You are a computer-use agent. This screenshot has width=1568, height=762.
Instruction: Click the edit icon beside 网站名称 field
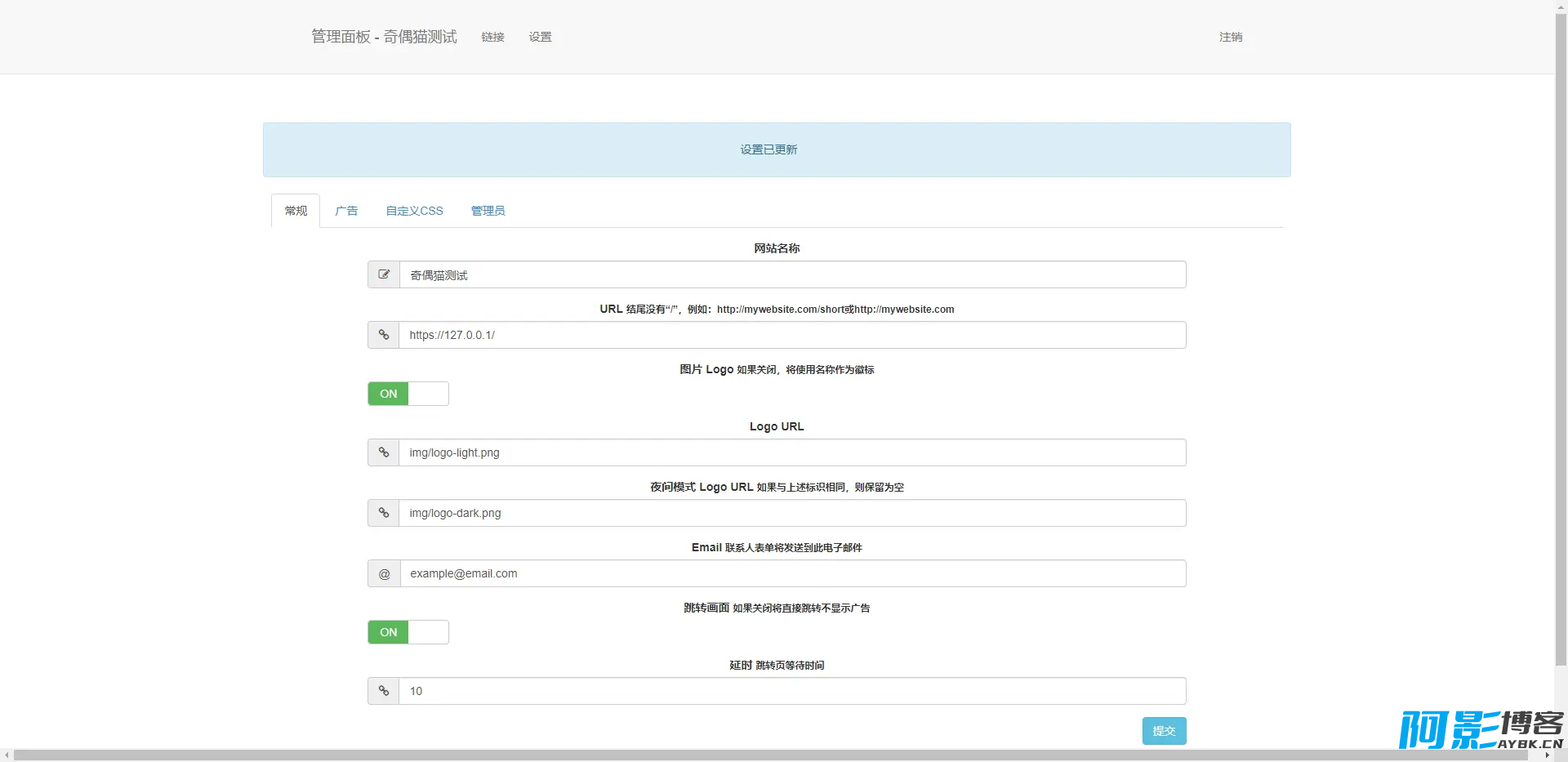click(x=384, y=275)
